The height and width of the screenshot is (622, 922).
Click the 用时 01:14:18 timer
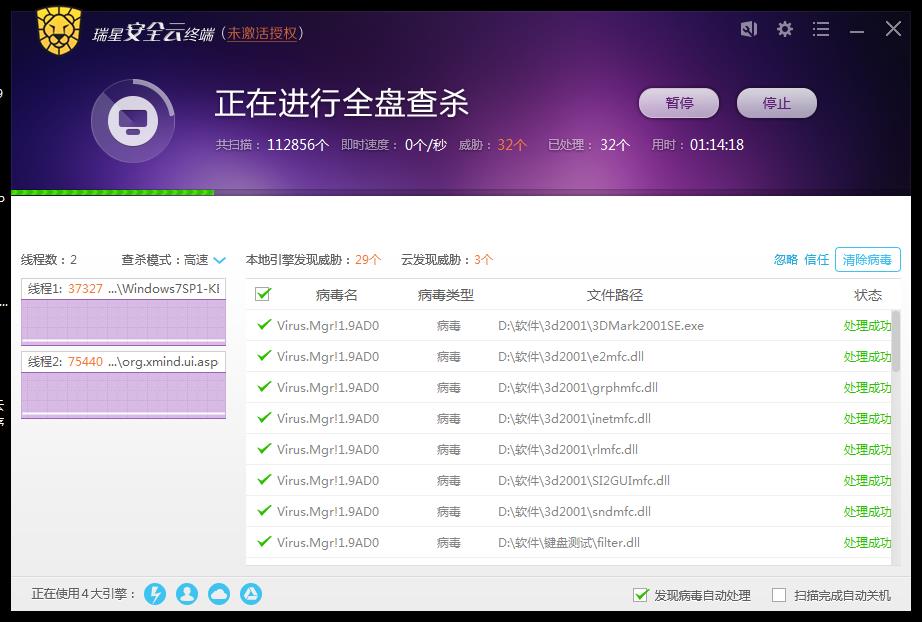tap(697, 145)
